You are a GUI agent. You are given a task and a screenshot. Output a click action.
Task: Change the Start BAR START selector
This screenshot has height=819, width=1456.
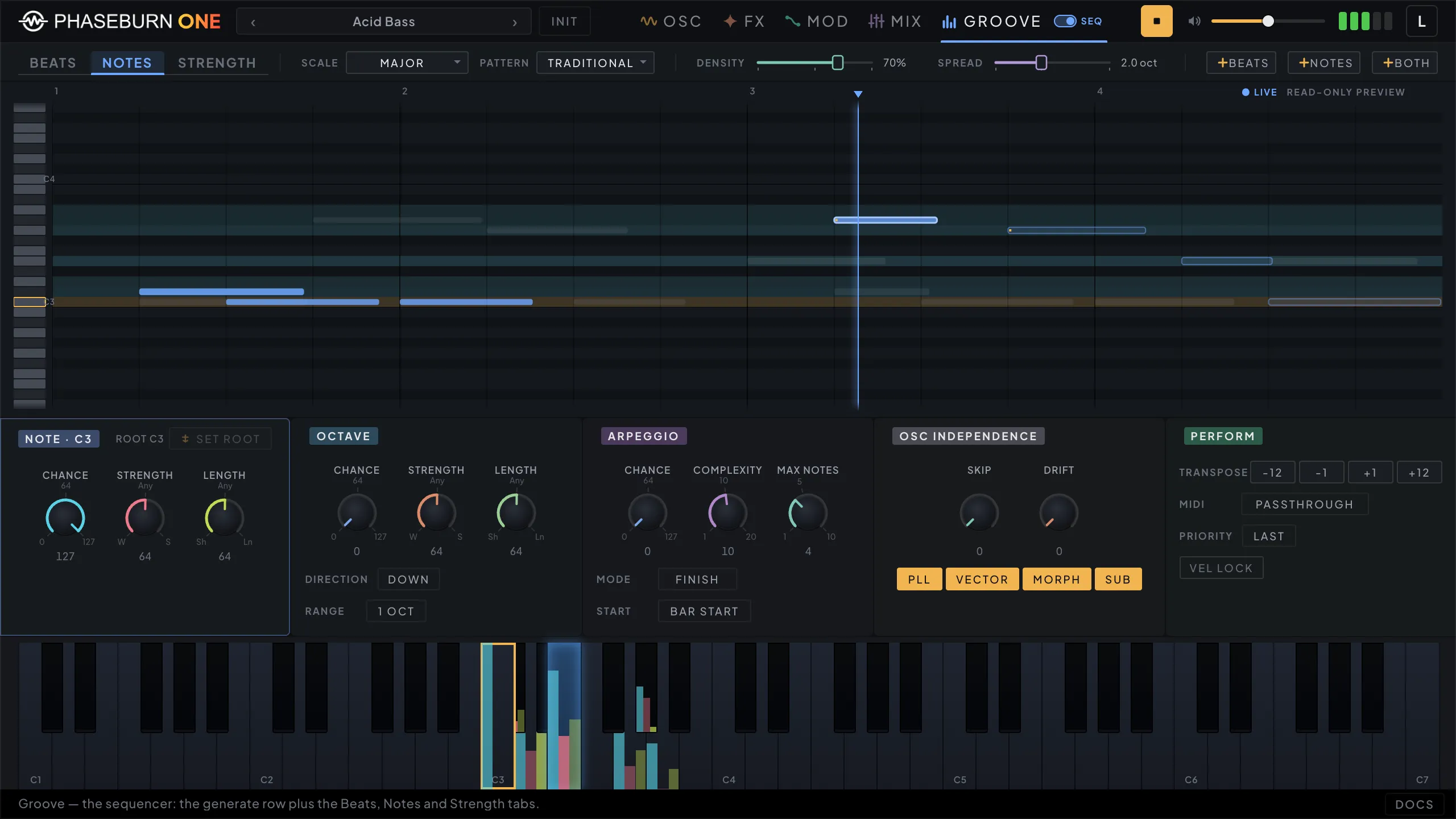pos(704,611)
